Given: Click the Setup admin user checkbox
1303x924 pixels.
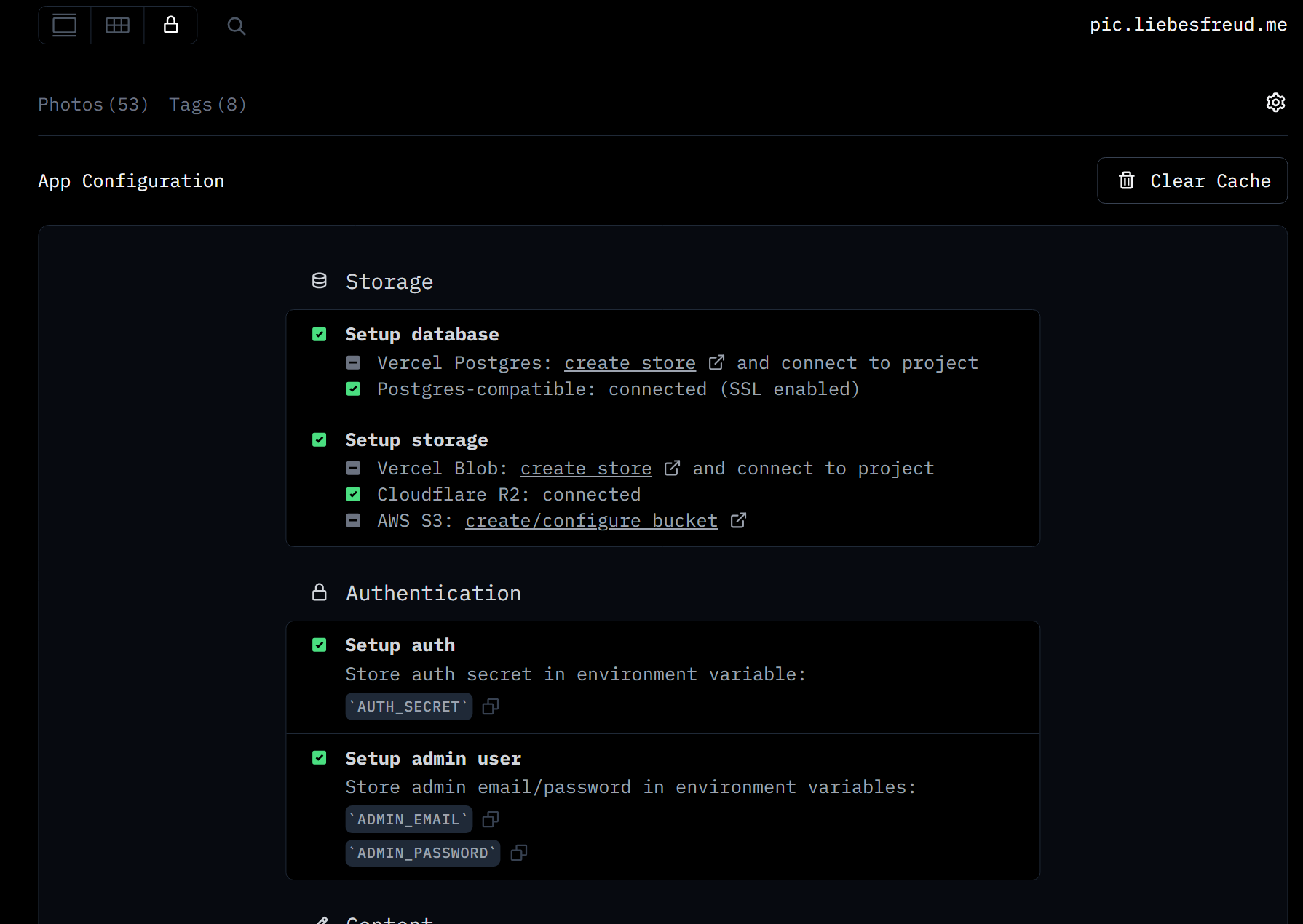Looking at the screenshot, I should pyautogui.click(x=320, y=758).
